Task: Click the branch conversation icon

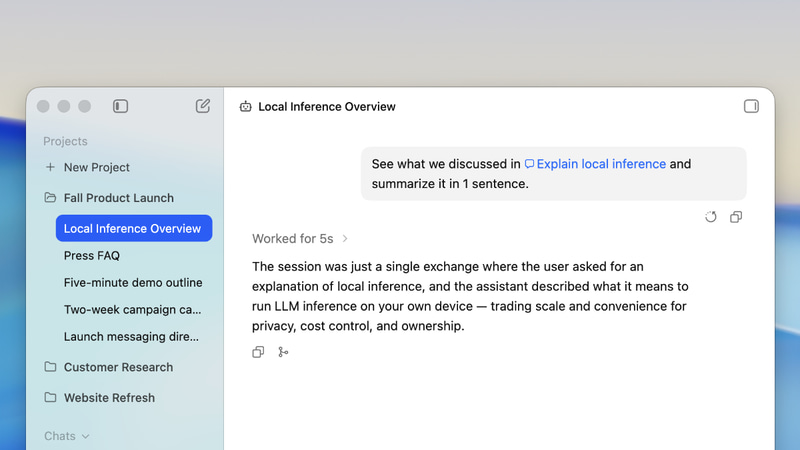Action: pyautogui.click(x=283, y=352)
